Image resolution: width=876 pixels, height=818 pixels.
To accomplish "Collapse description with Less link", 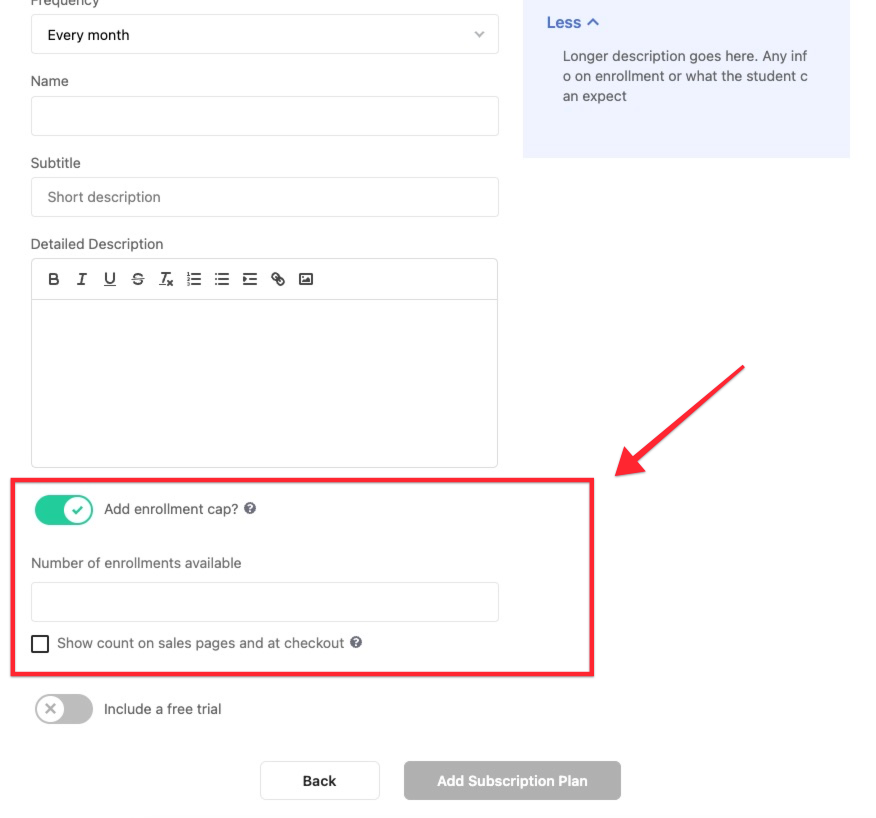I will click(572, 22).
